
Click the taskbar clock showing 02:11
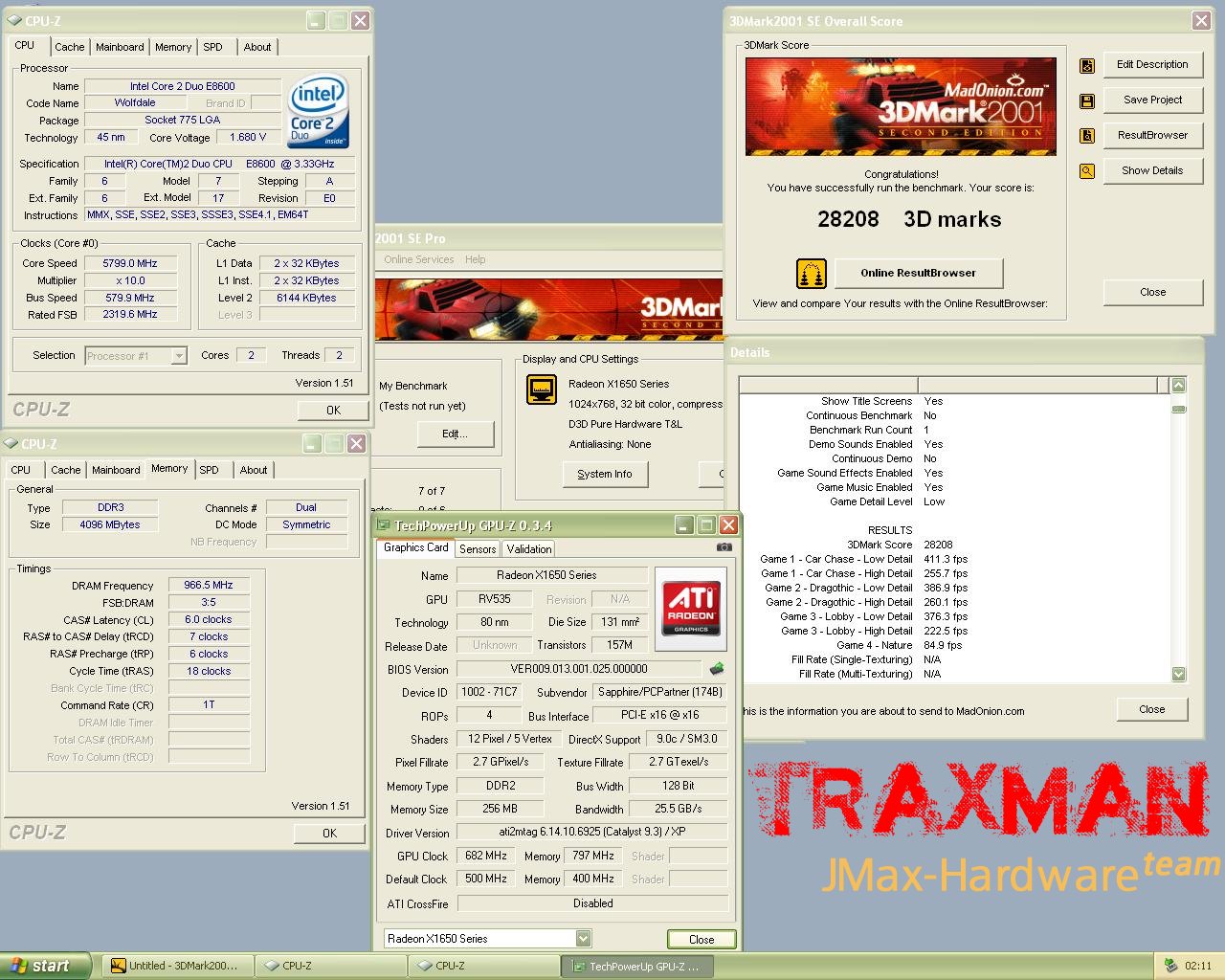[1197, 966]
